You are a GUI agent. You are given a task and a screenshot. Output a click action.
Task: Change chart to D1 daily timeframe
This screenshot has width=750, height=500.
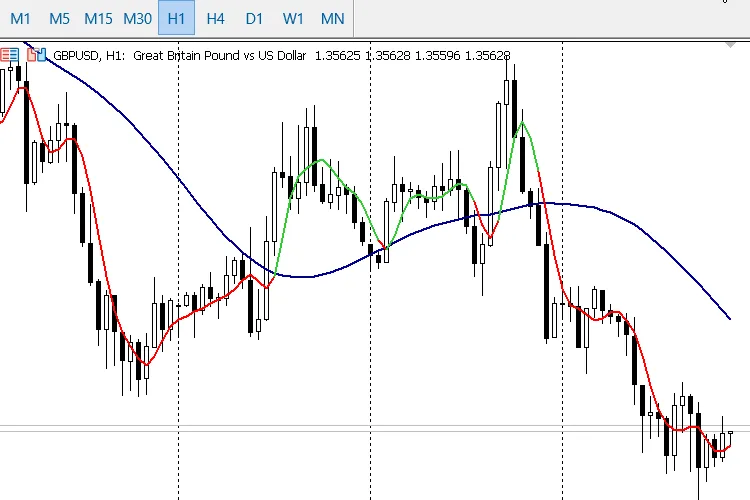tap(254, 19)
